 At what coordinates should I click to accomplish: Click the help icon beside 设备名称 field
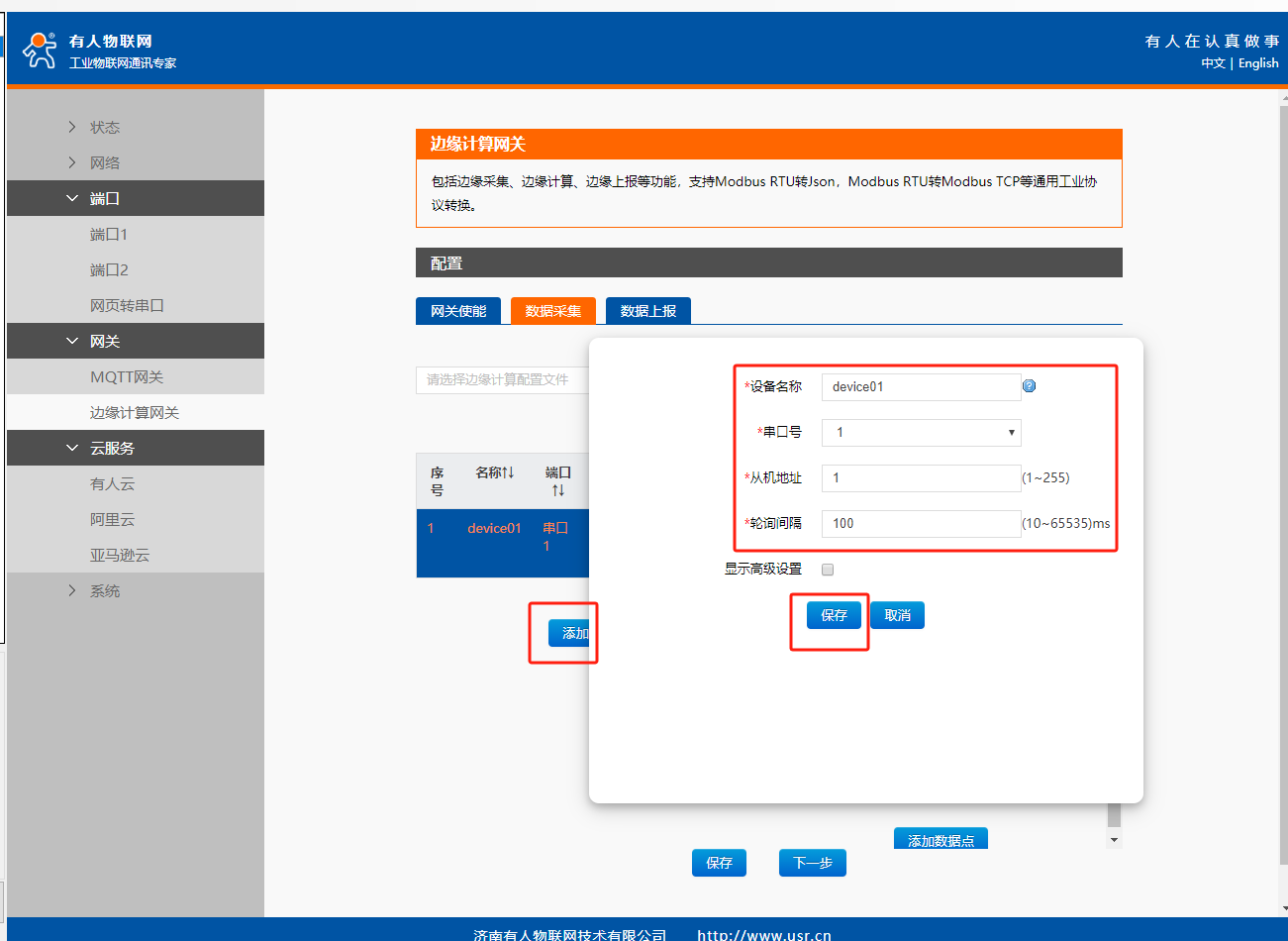(x=1029, y=386)
